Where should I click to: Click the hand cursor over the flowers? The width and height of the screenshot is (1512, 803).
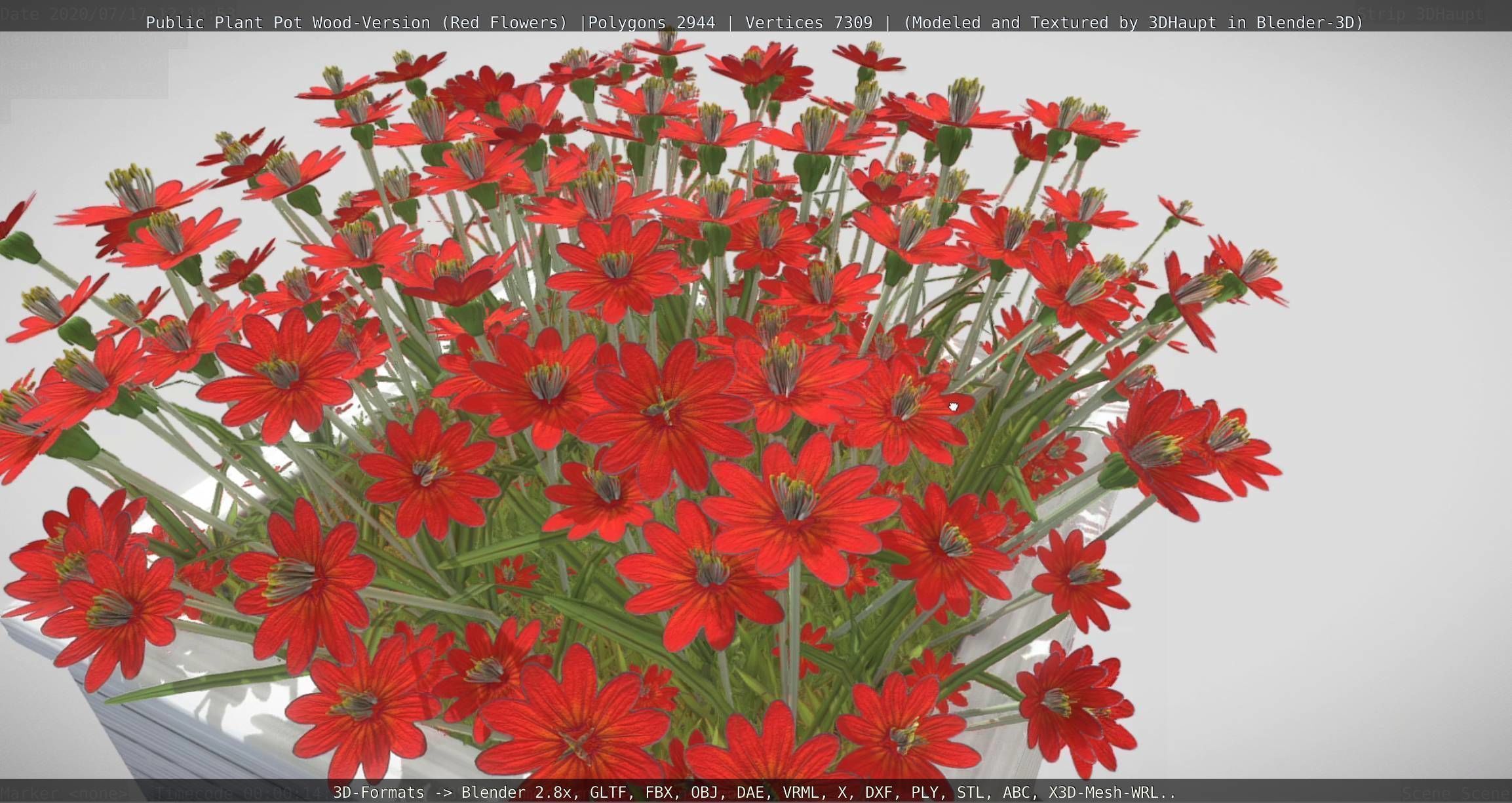tap(954, 407)
